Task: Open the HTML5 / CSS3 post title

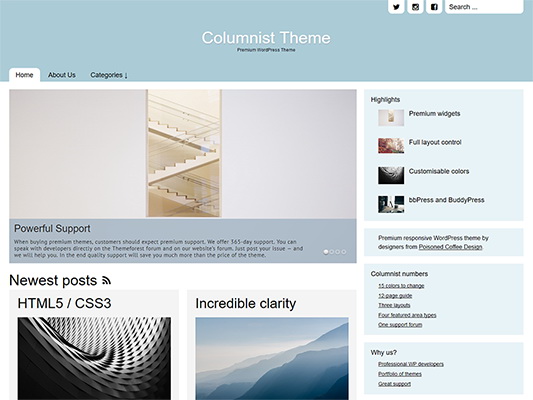Action: 64,303
